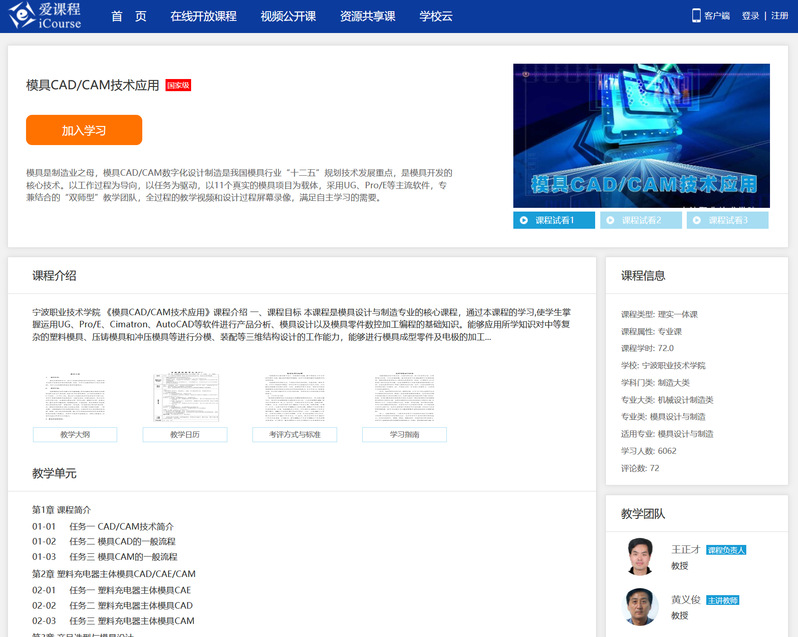The width and height of the screenshot is (798, 637).
Task: Click teacher 王正才 photo
Action: [x=640, y=556]
